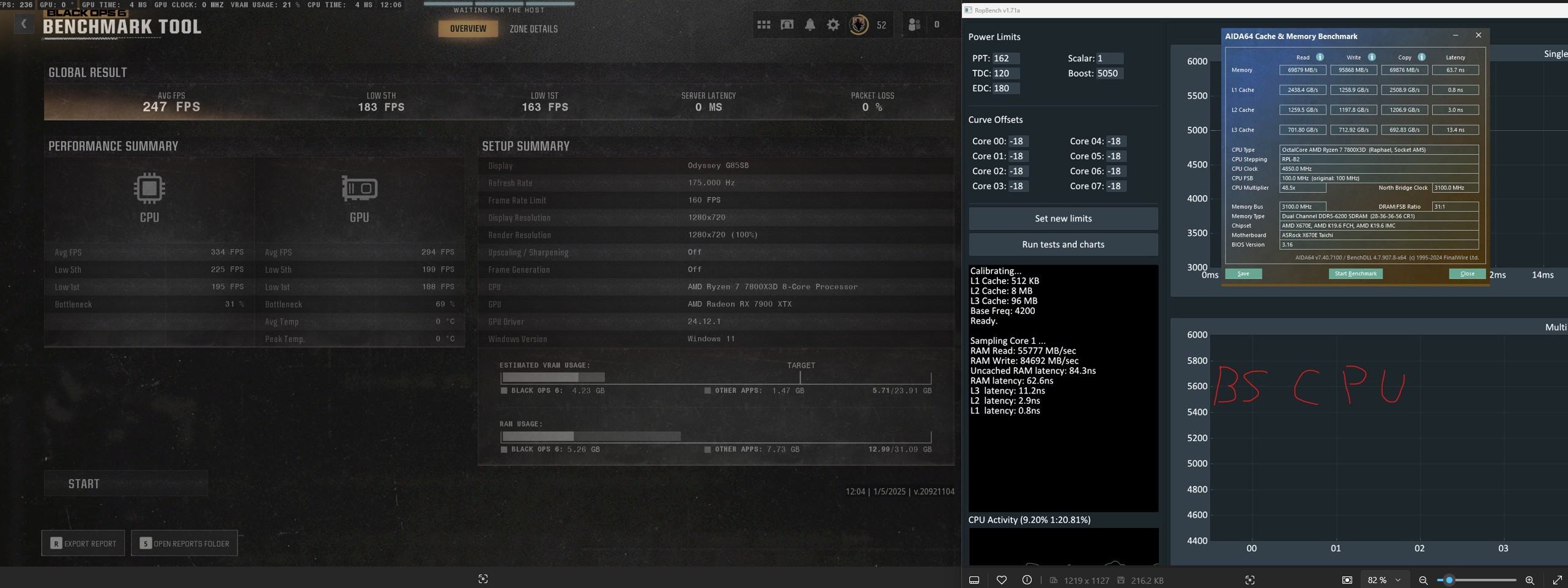
Task: Click the RAM Usage bar
Action: click(716, 436)
